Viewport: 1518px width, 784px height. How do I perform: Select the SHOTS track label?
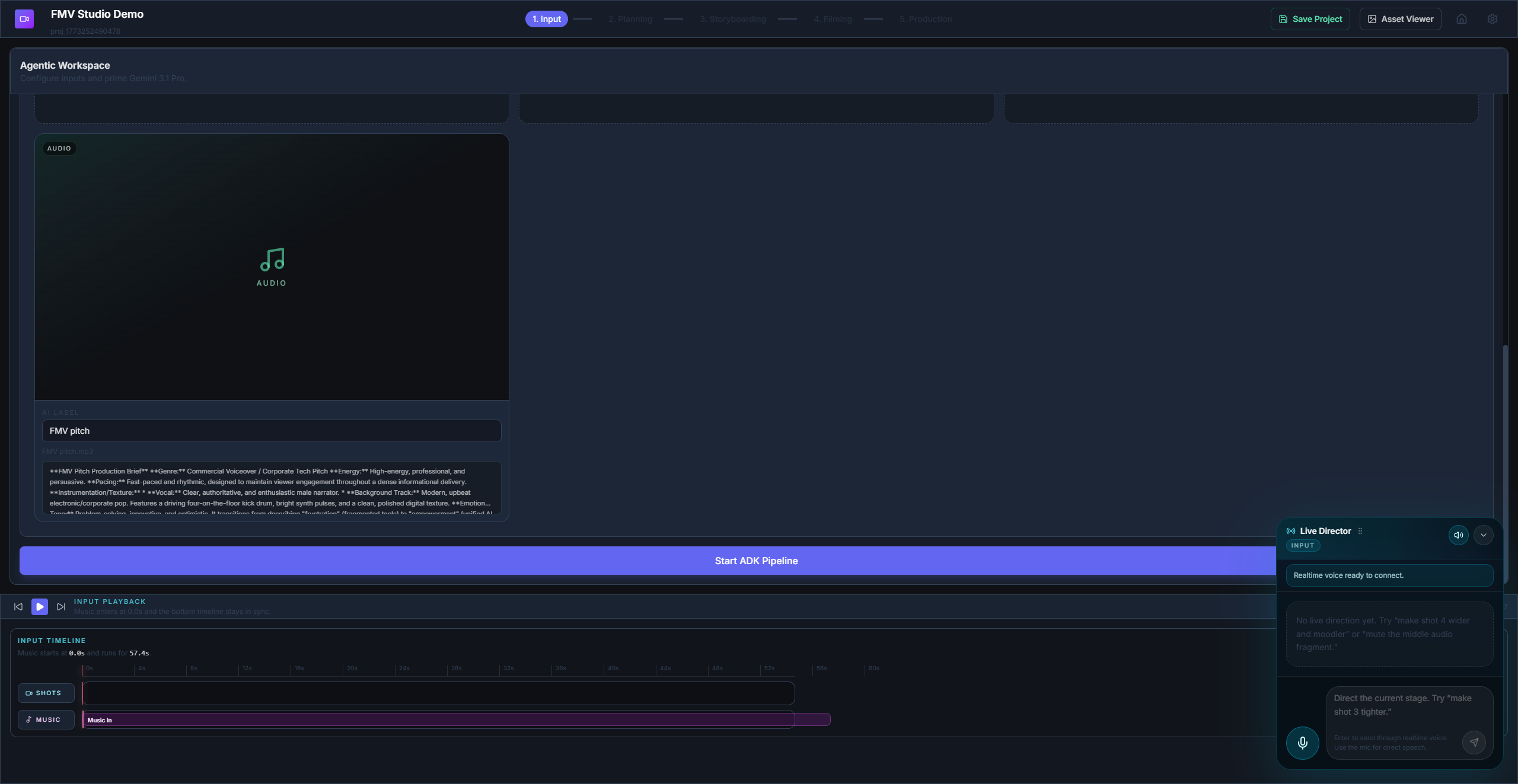[46, 693]
